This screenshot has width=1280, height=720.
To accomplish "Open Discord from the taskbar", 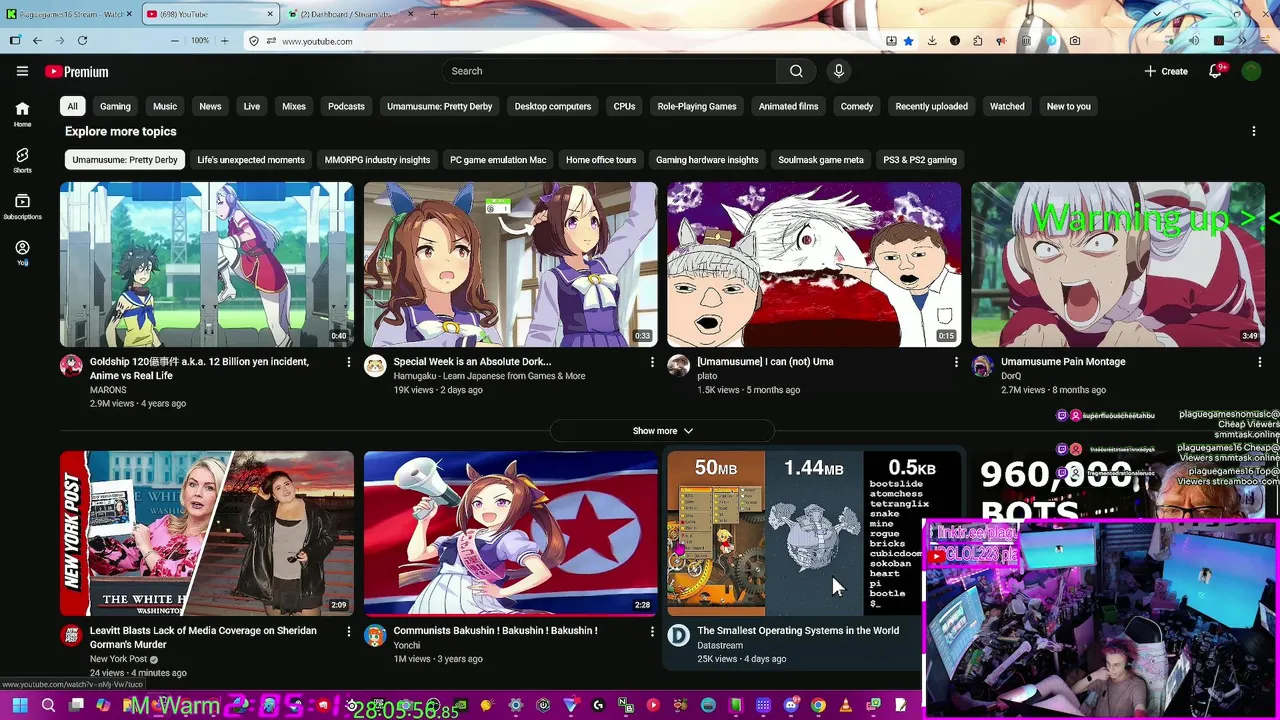I will coord(791,705).
